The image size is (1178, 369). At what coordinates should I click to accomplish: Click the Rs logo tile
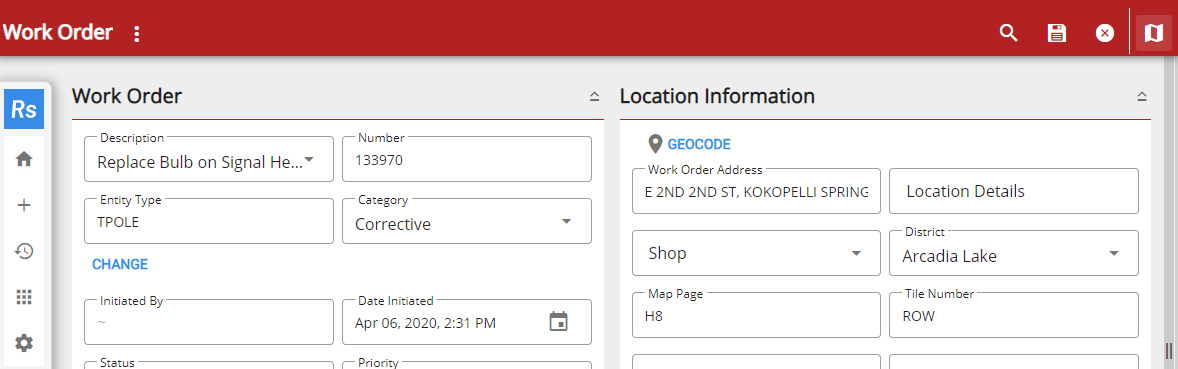24,110
